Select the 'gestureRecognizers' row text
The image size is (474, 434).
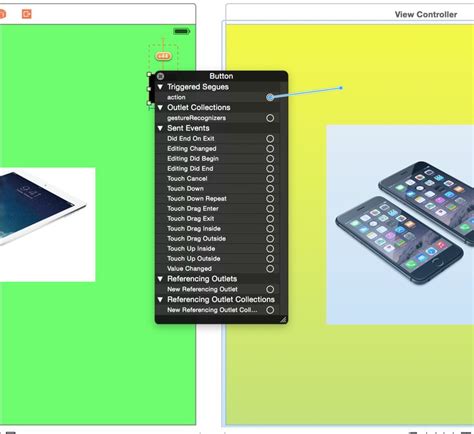pos(196,118)
